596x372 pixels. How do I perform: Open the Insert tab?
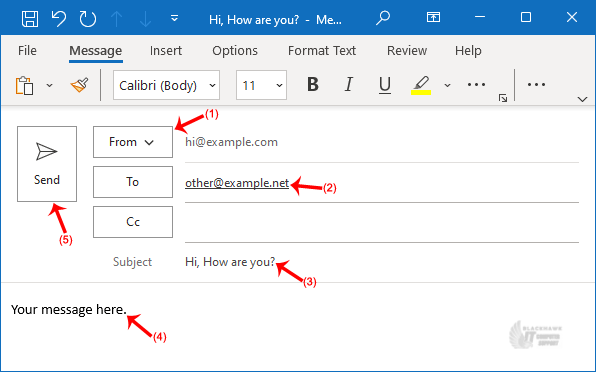(x=166, y=51)
